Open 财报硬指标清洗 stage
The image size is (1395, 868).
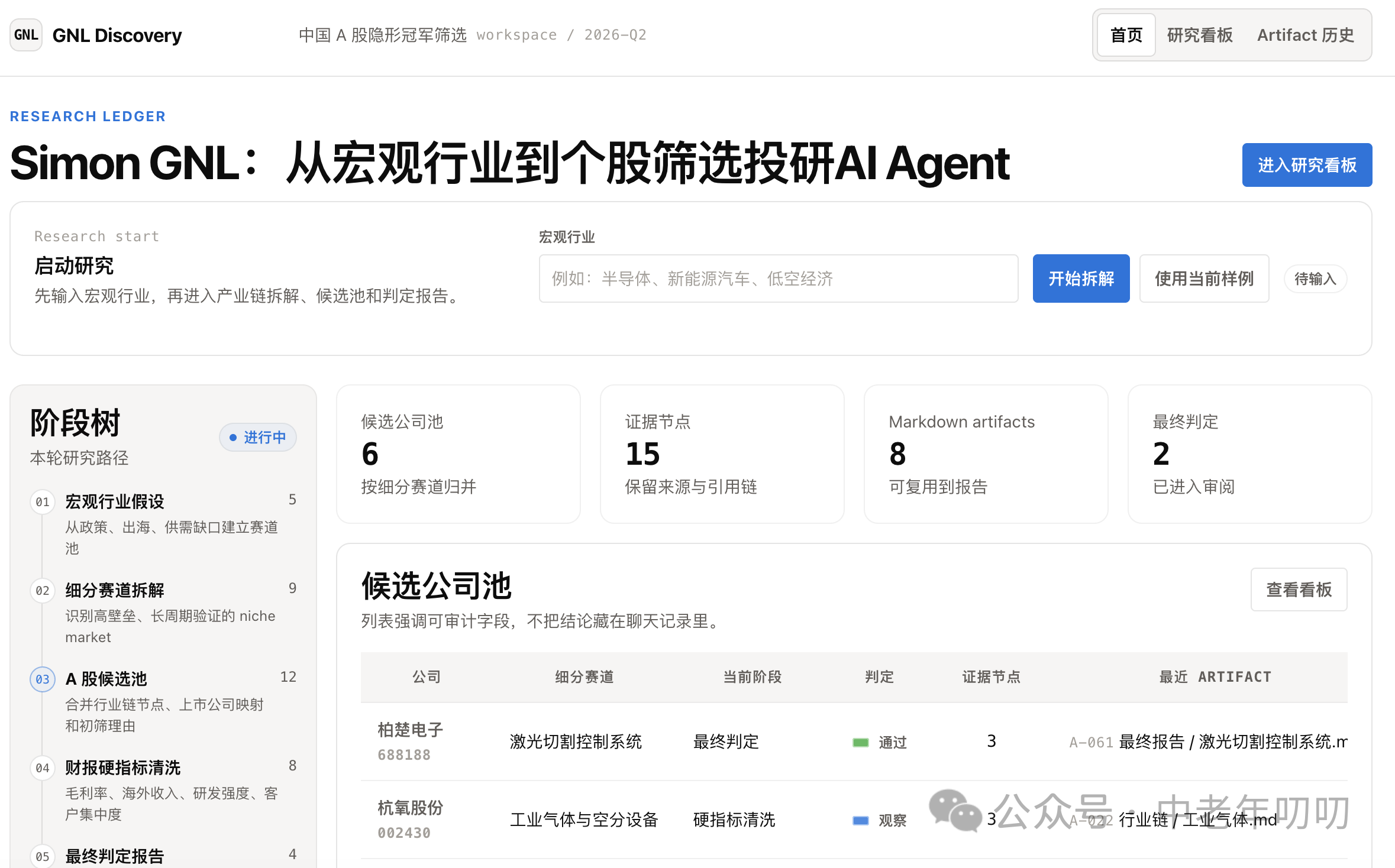(122, 768)
